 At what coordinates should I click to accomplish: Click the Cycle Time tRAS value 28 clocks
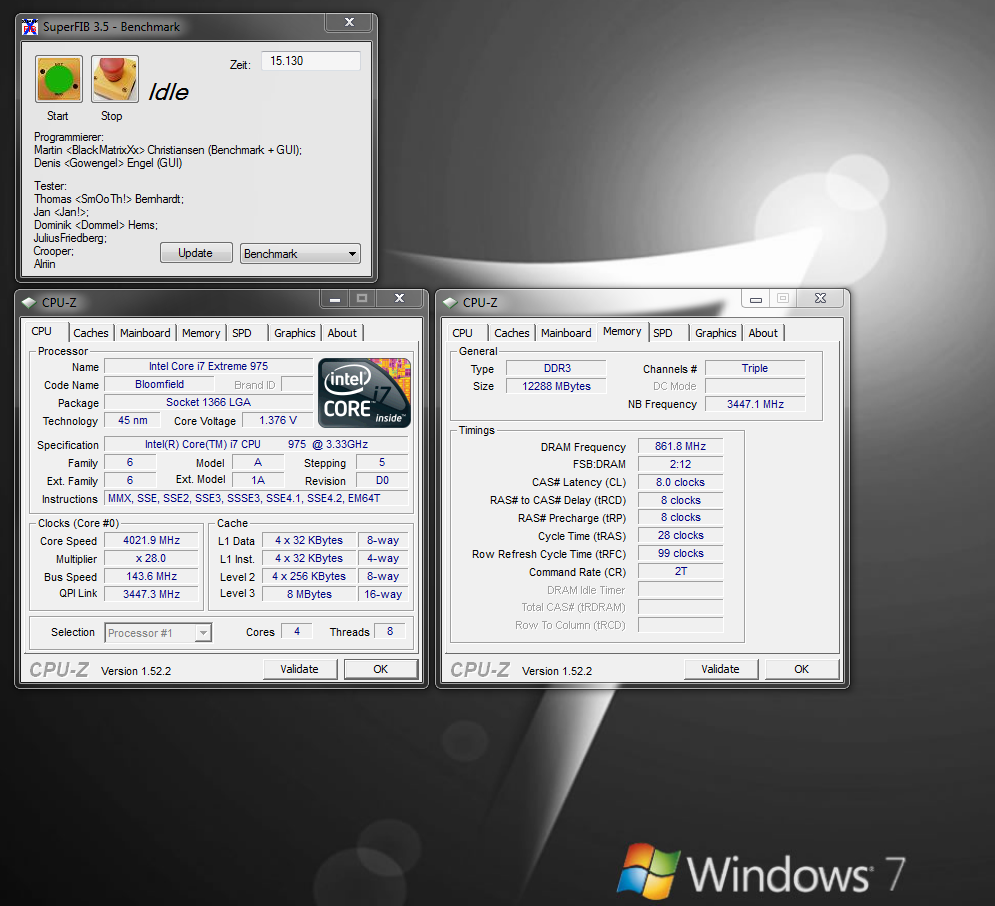point(680,535)
